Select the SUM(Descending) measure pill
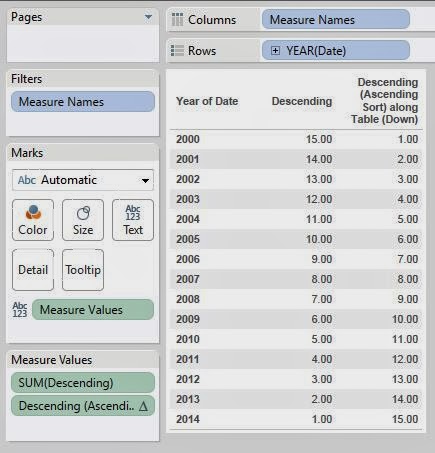The image size is (435, 453). pos(83,383)
